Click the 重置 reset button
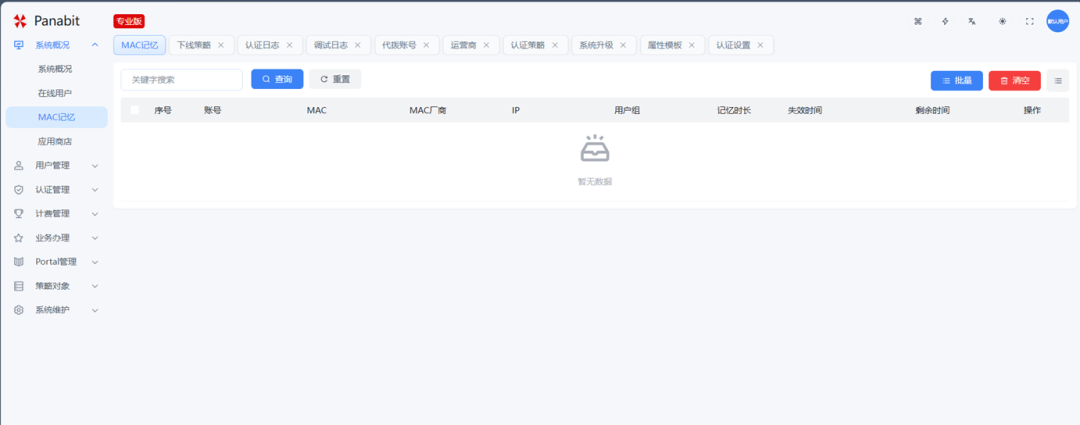Screen dimensions: 1080x425 [x=335, y=79]
